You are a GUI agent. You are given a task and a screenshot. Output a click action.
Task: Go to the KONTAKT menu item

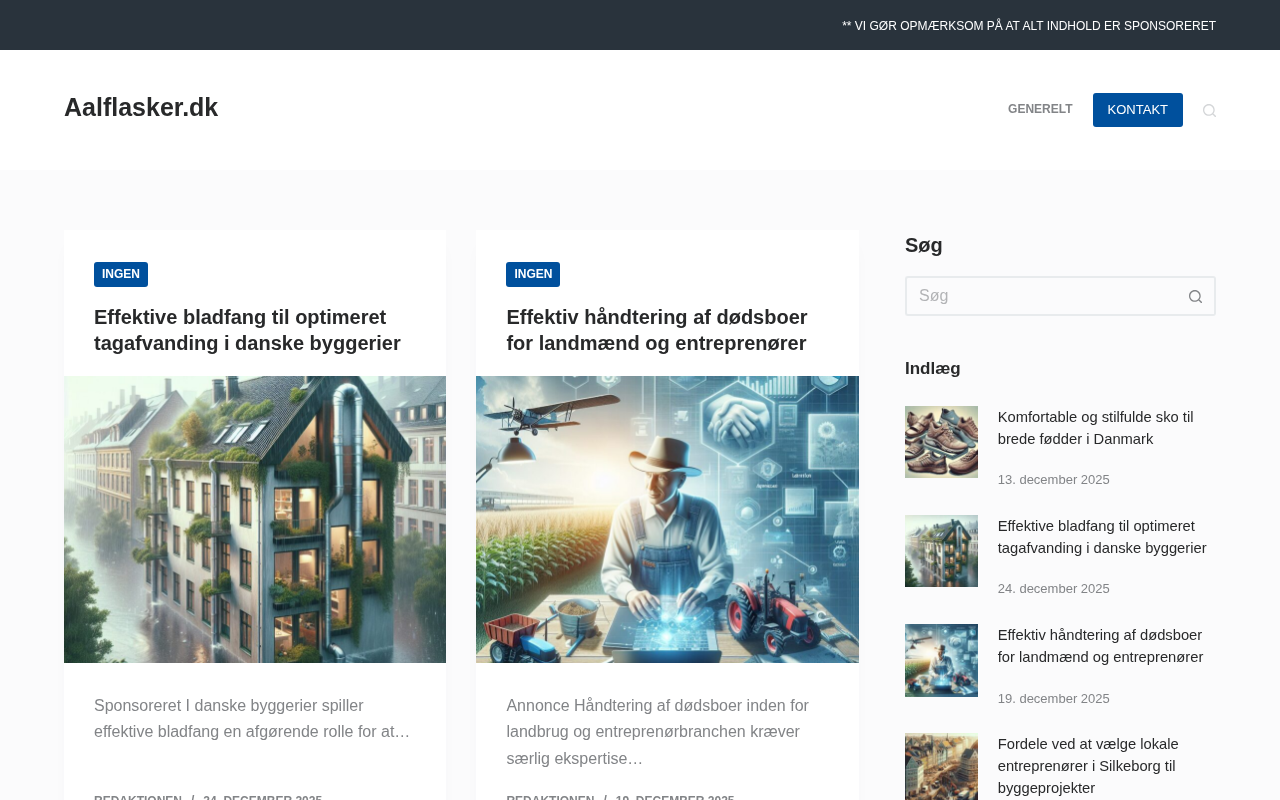click(x=1138, y=110)
